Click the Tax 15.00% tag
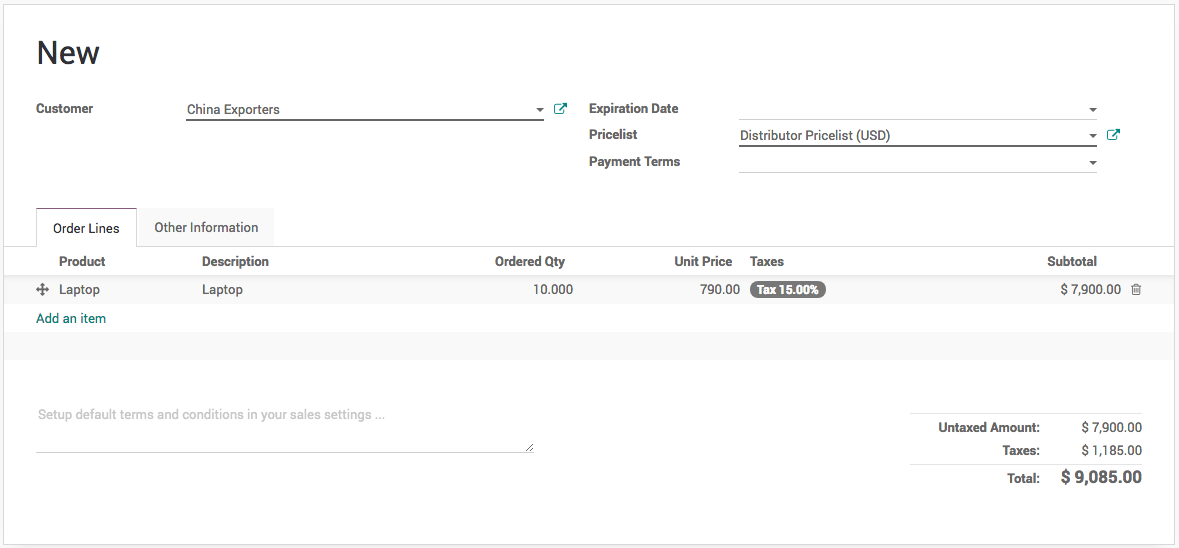 [x=788, y=290]
